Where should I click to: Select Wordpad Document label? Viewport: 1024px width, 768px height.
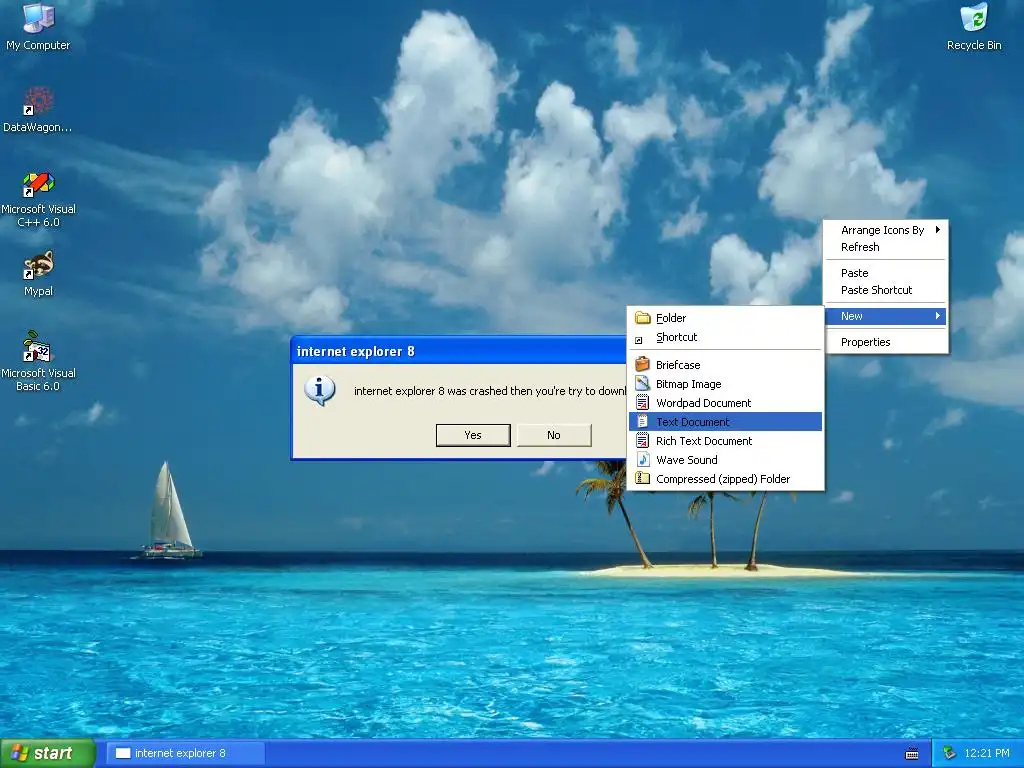point(703,403)
